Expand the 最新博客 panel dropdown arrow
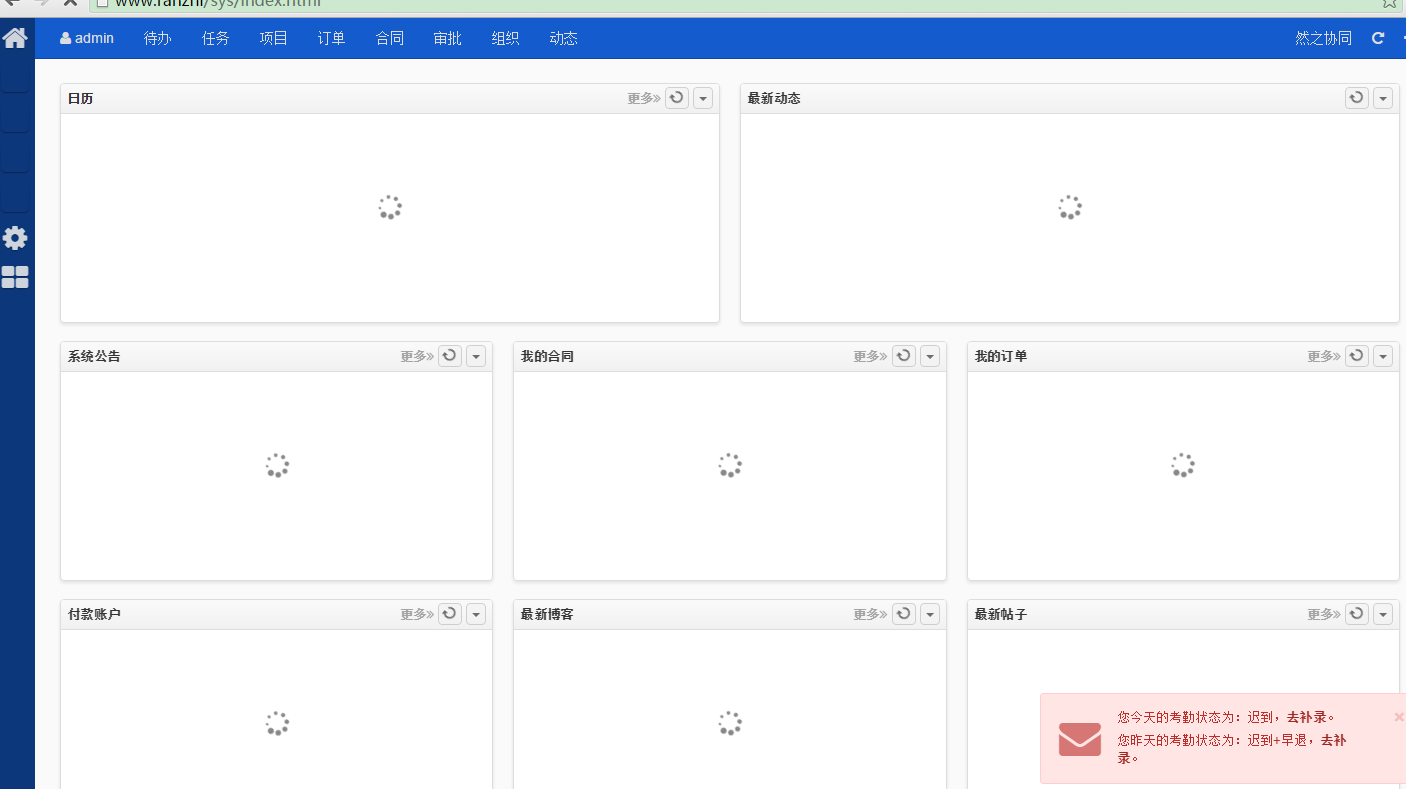This screenshot has width=1406, height=789. pyautogui.click(x=930, y=614)
